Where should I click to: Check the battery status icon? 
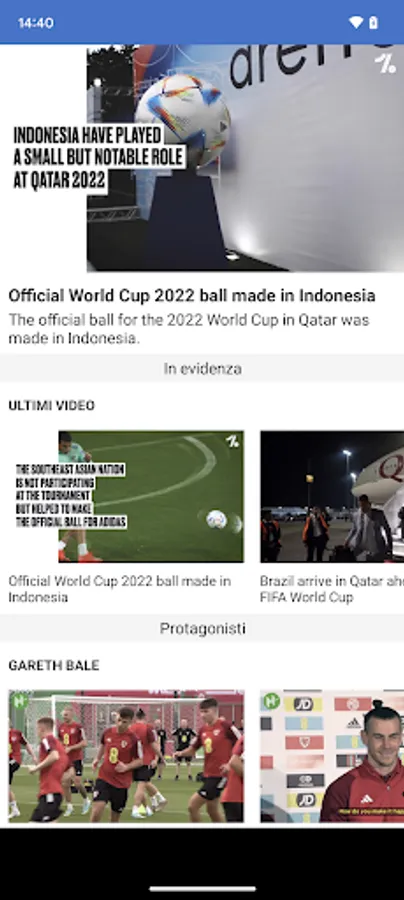[x=374, y=22]
